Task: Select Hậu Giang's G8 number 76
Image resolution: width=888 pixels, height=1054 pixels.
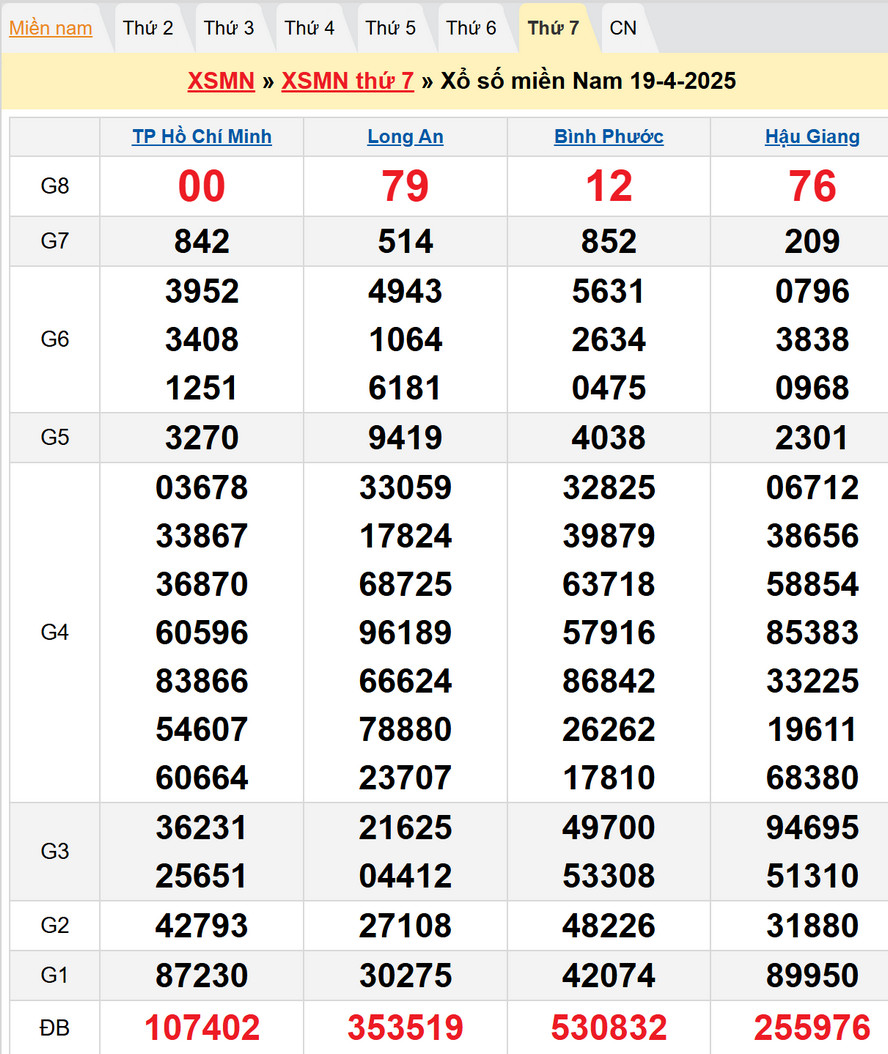Action: click(812, 187)
